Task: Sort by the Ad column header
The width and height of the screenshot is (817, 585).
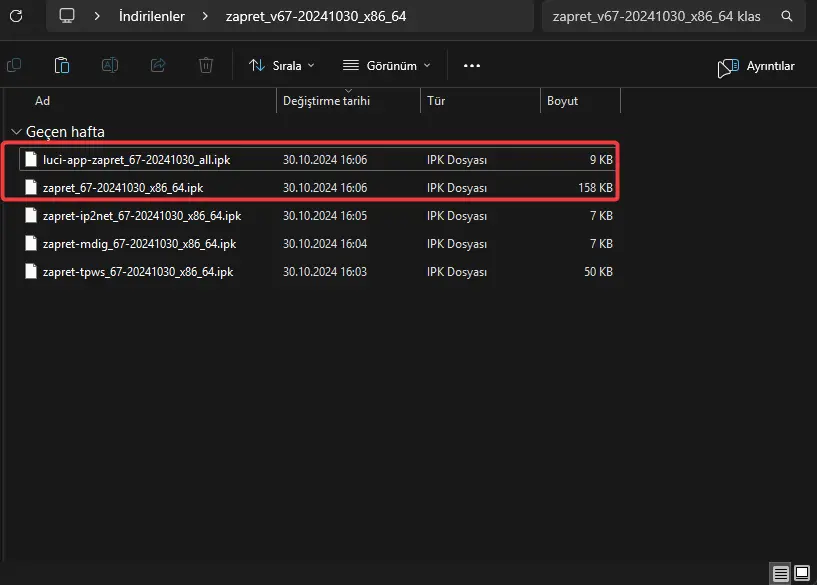Action: click(x=42, y=101)
